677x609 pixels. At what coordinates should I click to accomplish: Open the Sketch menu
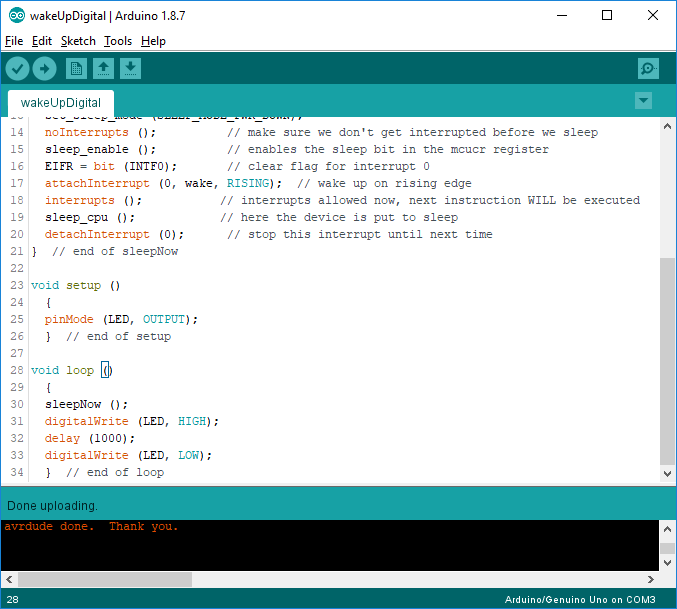[78, 41]
